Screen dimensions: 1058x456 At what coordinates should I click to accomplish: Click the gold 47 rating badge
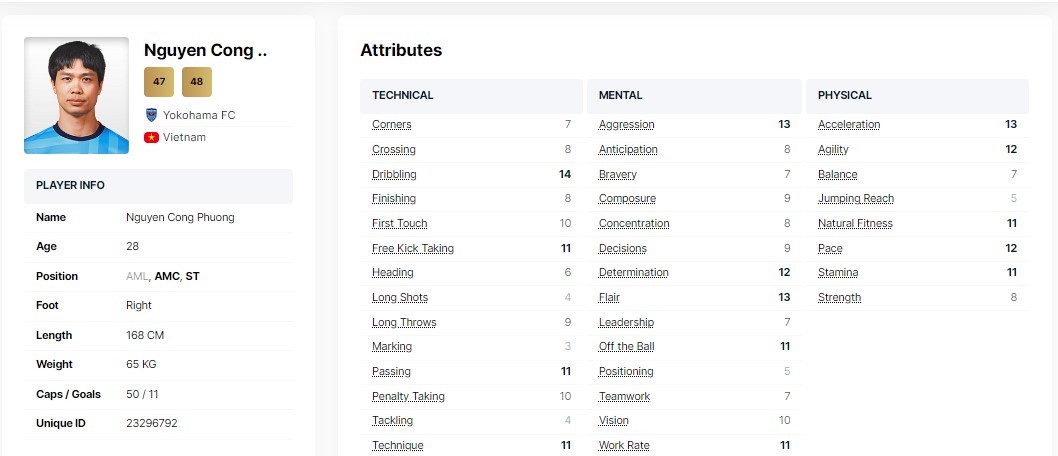159,82
